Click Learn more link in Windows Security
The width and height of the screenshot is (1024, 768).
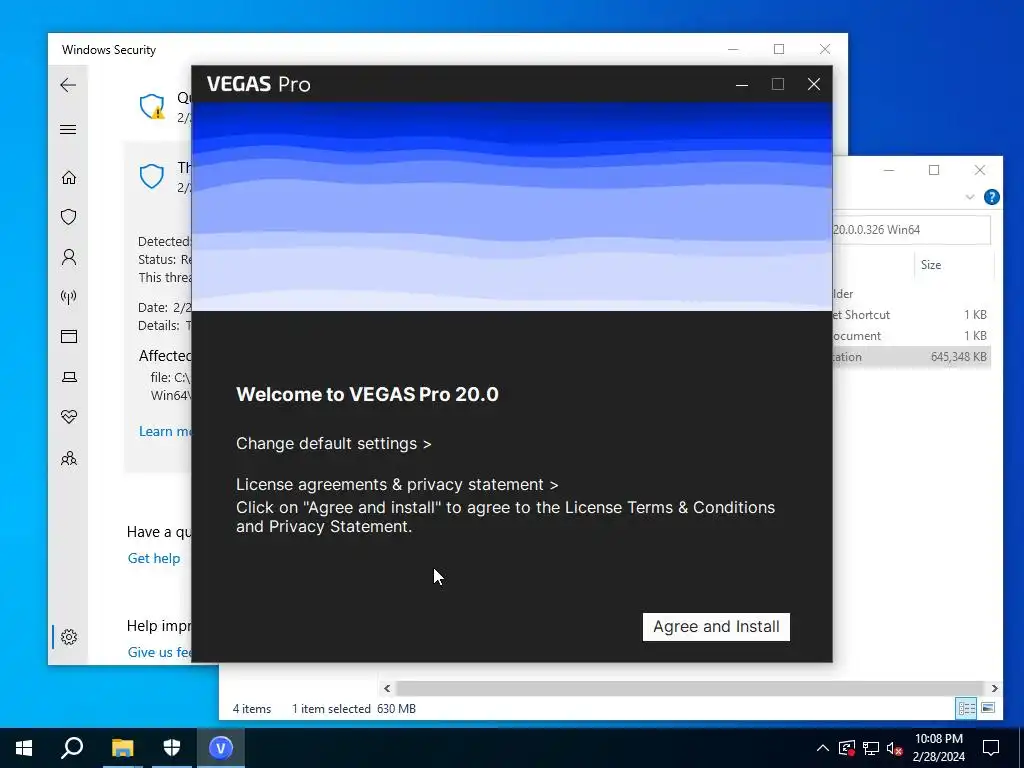tap(165, 431)
